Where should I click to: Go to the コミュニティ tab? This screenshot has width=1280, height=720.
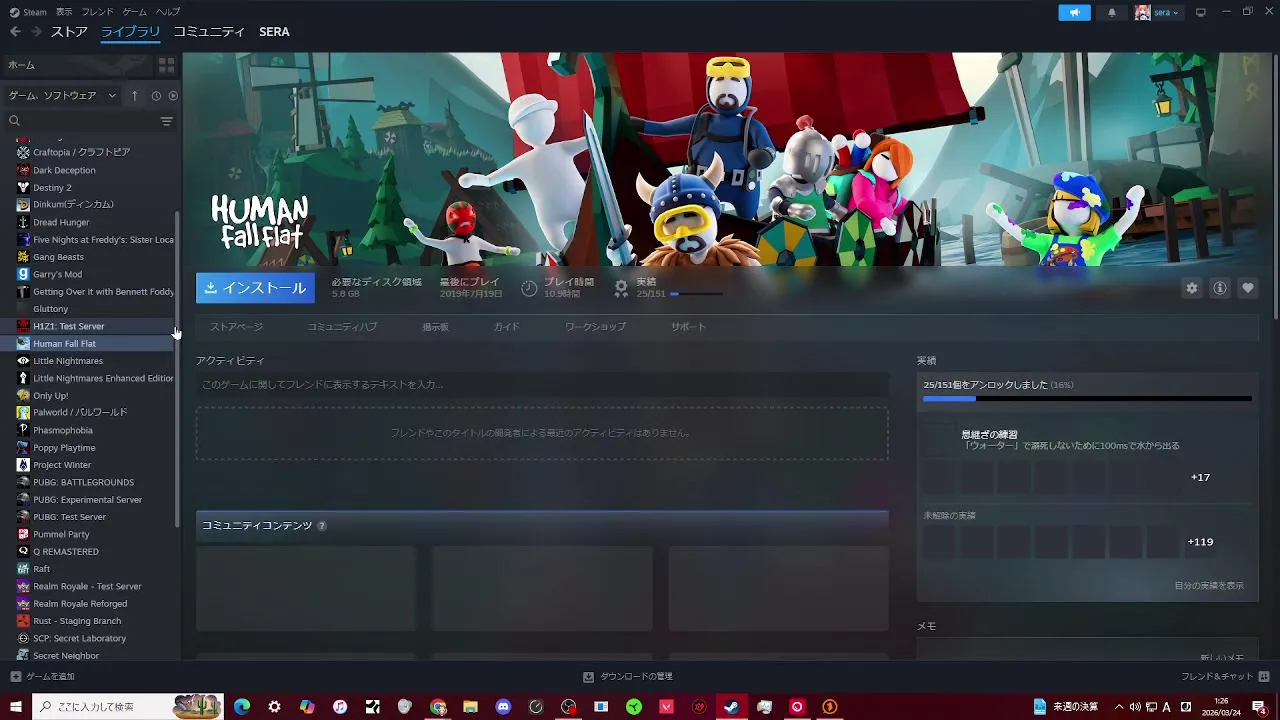coord(209,32)
